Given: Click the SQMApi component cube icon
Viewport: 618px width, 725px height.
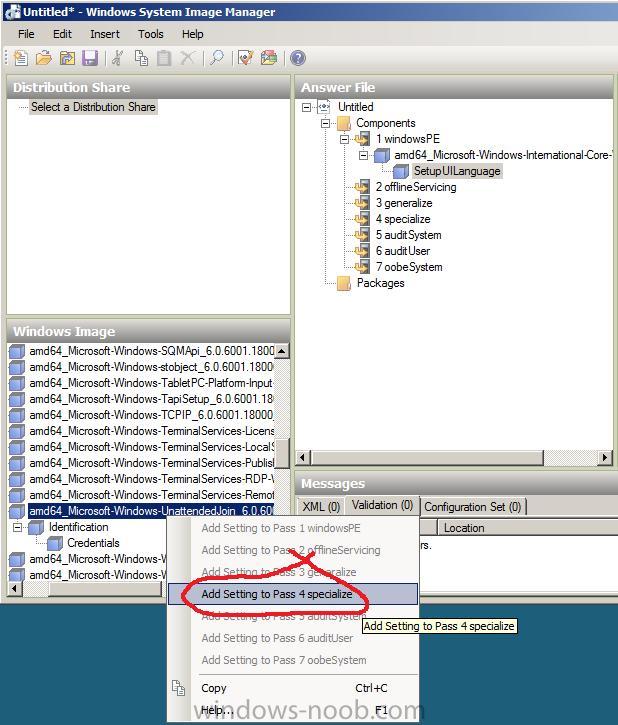Looking at the screenshot, I should [x=17, y=351].
